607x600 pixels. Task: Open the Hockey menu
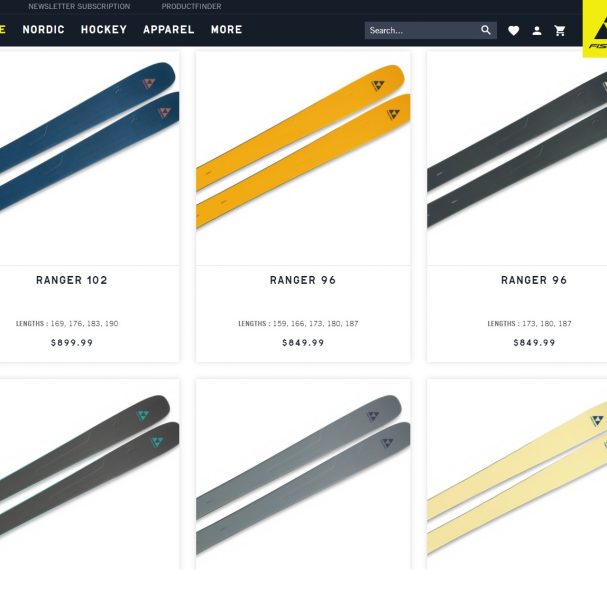104,29
